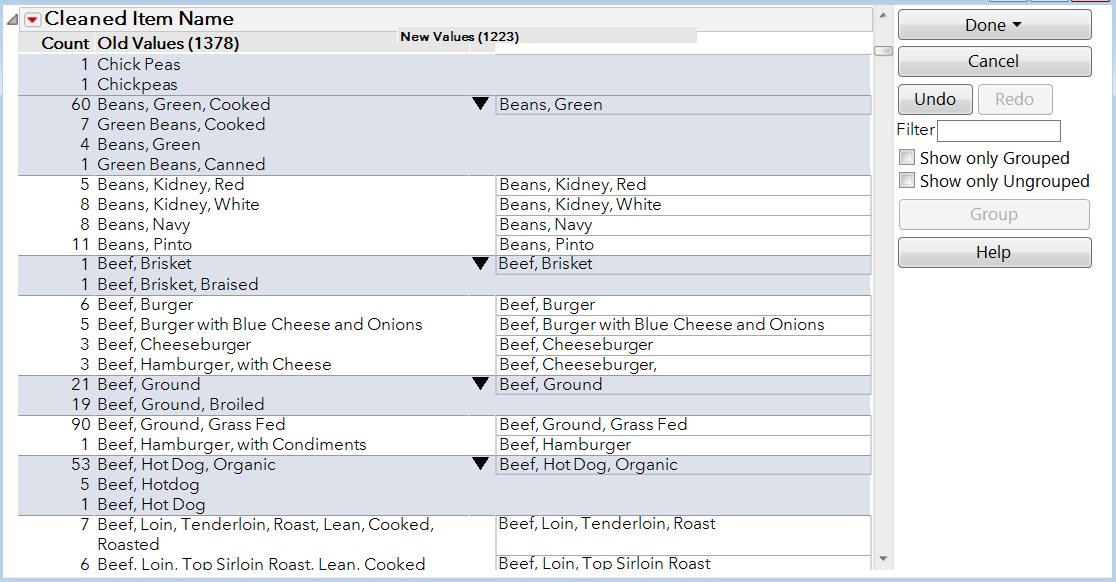Image resolution: width=1116 pixels, height=582 pixels.
Task: Collapse the Cleaned Item Name outline triangle
Action: 12,19
